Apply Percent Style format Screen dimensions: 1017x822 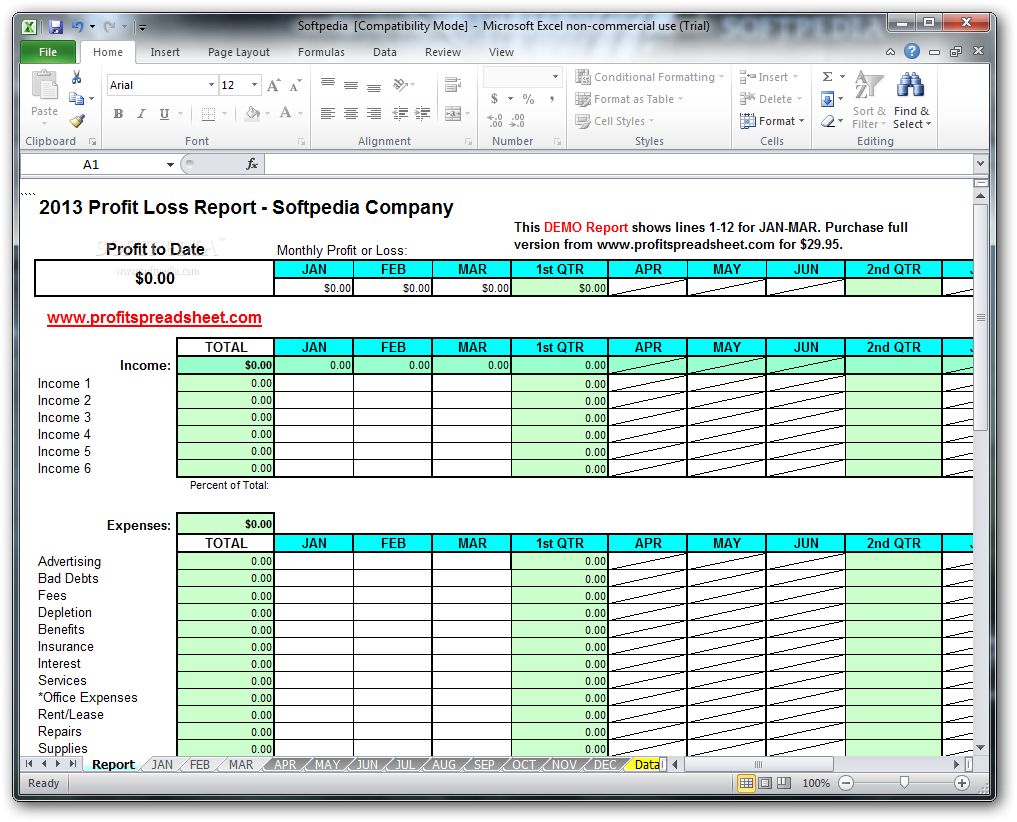(x=529, y=99)
